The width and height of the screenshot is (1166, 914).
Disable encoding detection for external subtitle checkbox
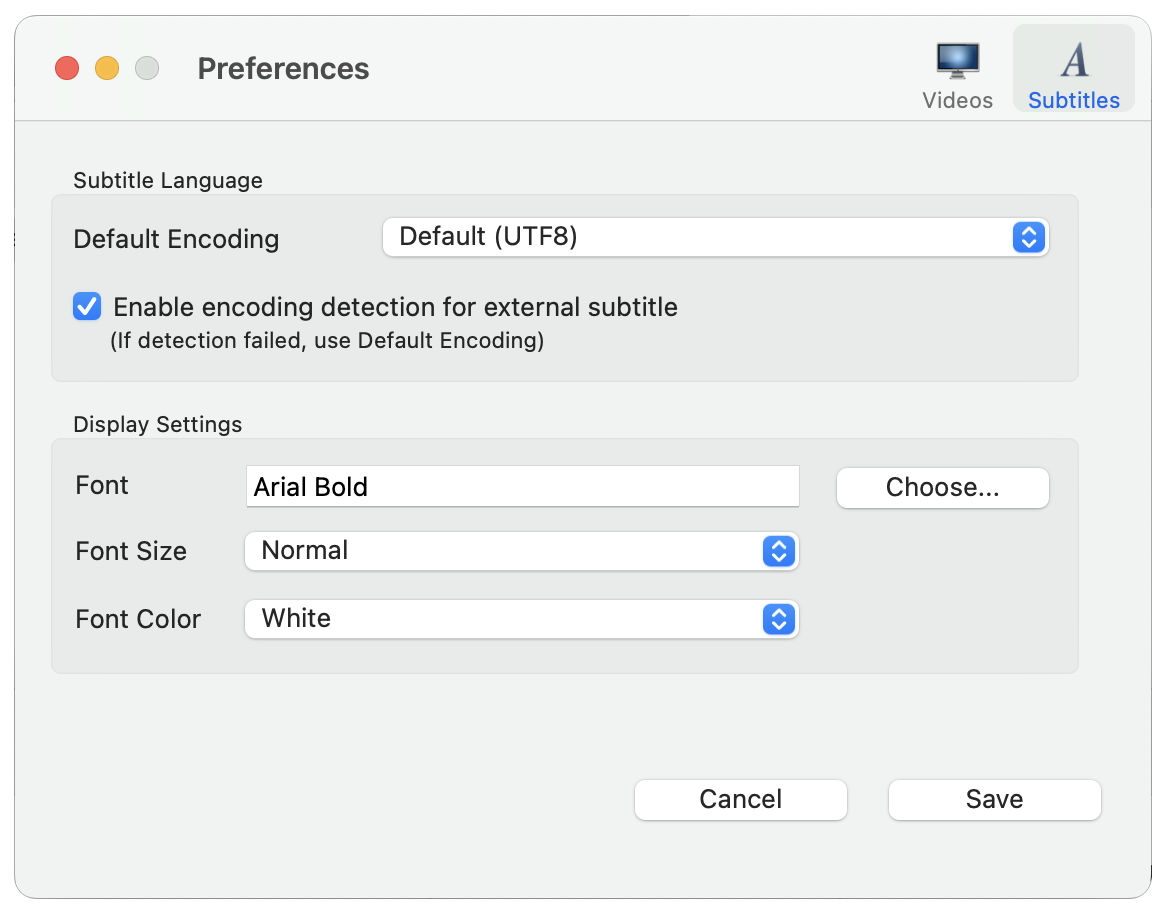tap(87, 306)
